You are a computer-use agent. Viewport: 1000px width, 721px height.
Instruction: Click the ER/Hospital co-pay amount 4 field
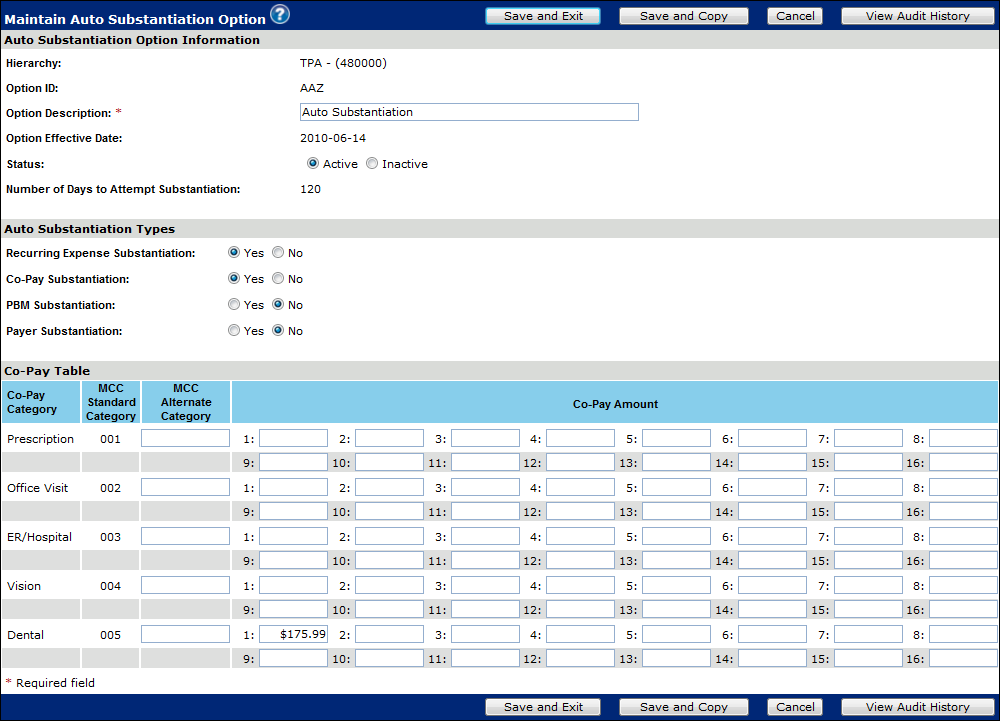pos(580,536)
